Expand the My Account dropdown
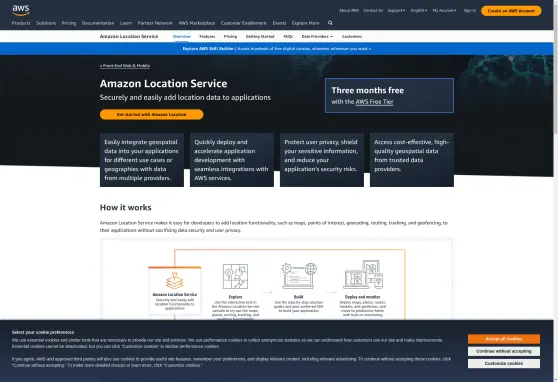Screen dimensions: 558x382 (x=444, y=11)
